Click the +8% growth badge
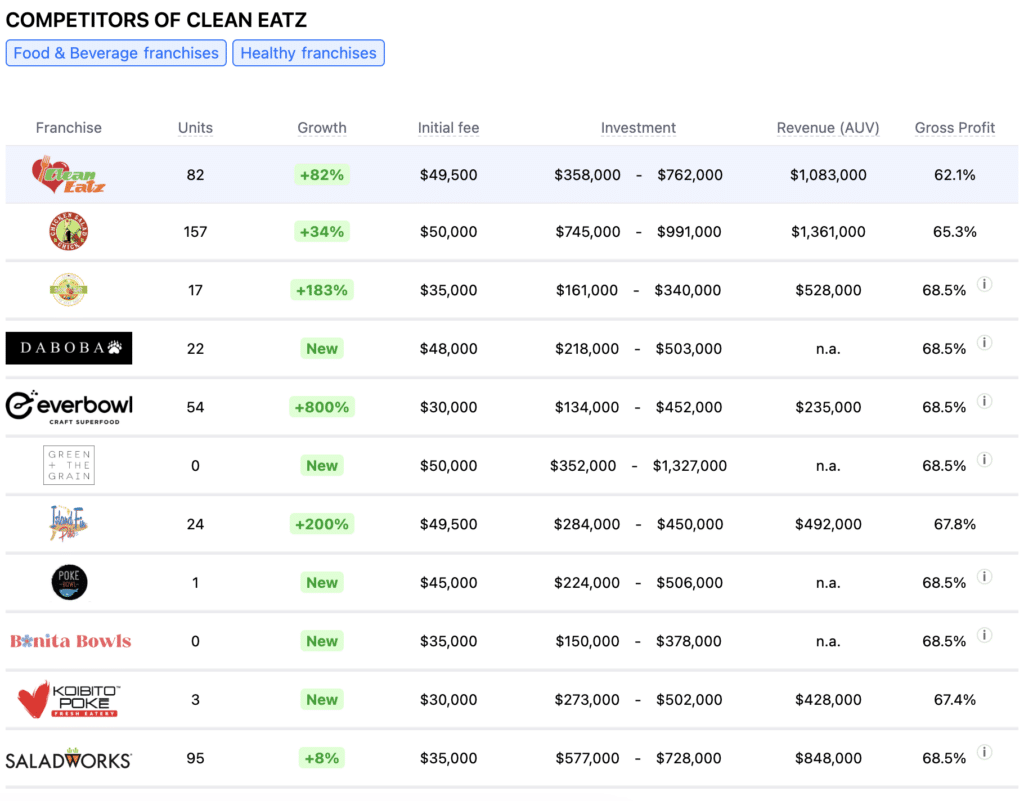Viewport: 1024px width, 801px height. point(322,759)
